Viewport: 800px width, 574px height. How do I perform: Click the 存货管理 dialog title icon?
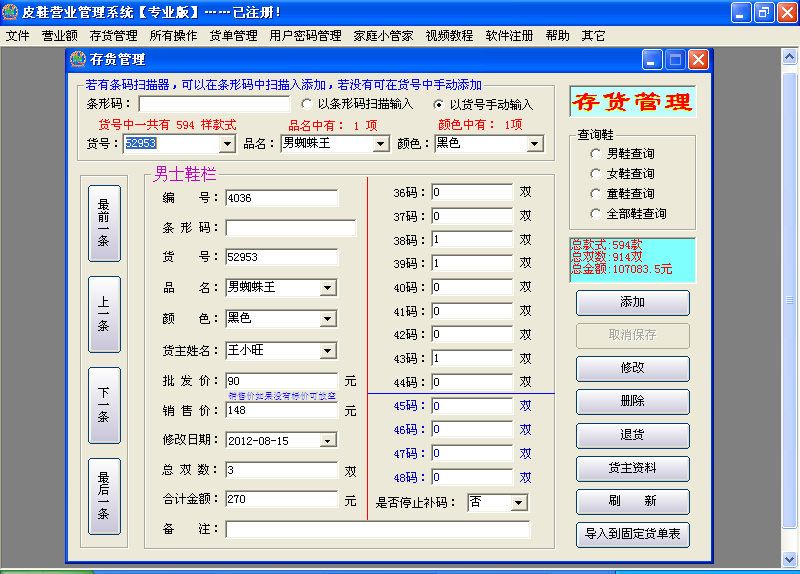pos(78,60)
